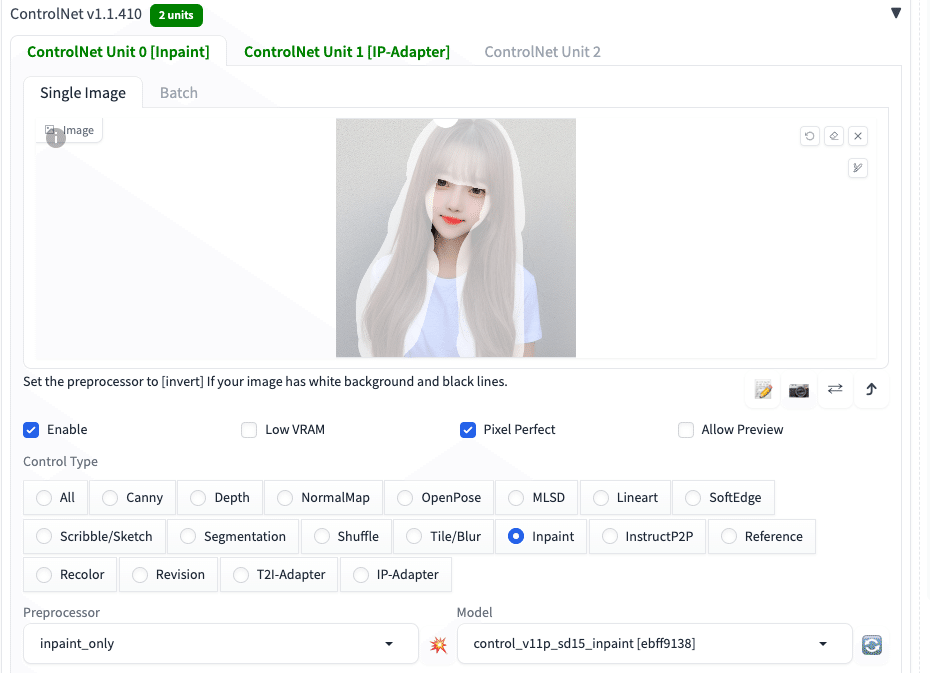
Task: Click the upward arrow send dimensions icon
Action: tap(871, 390)
